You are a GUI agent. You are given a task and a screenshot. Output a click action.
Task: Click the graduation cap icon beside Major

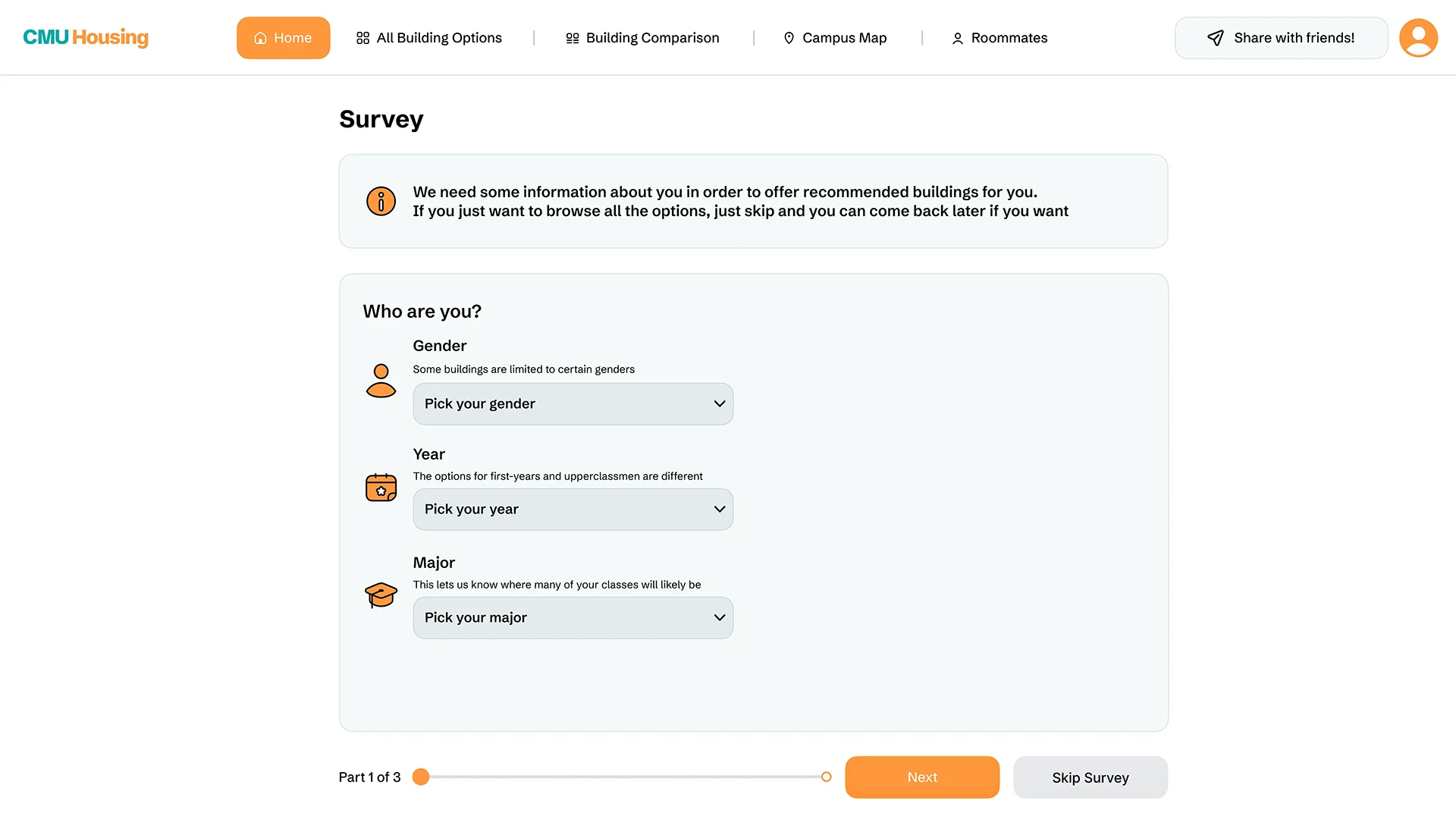click(x=381, y=595)
